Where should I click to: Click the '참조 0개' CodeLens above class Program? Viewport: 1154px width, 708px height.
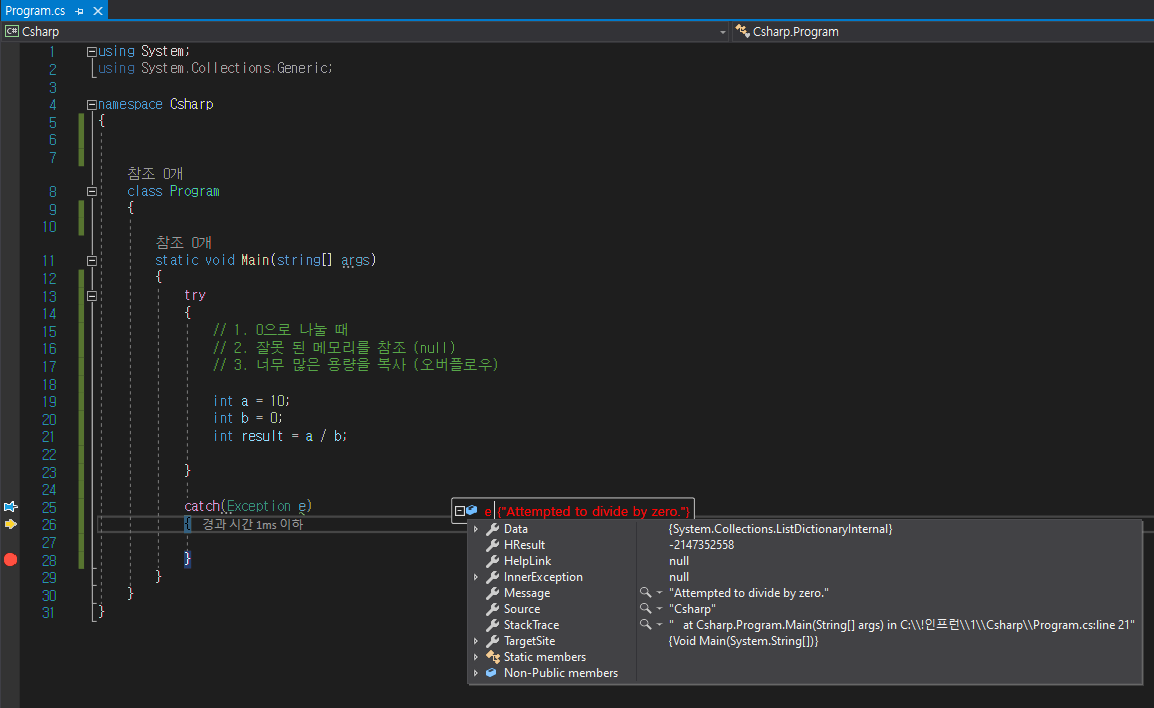pyautogui.click(x=155, y=174)
